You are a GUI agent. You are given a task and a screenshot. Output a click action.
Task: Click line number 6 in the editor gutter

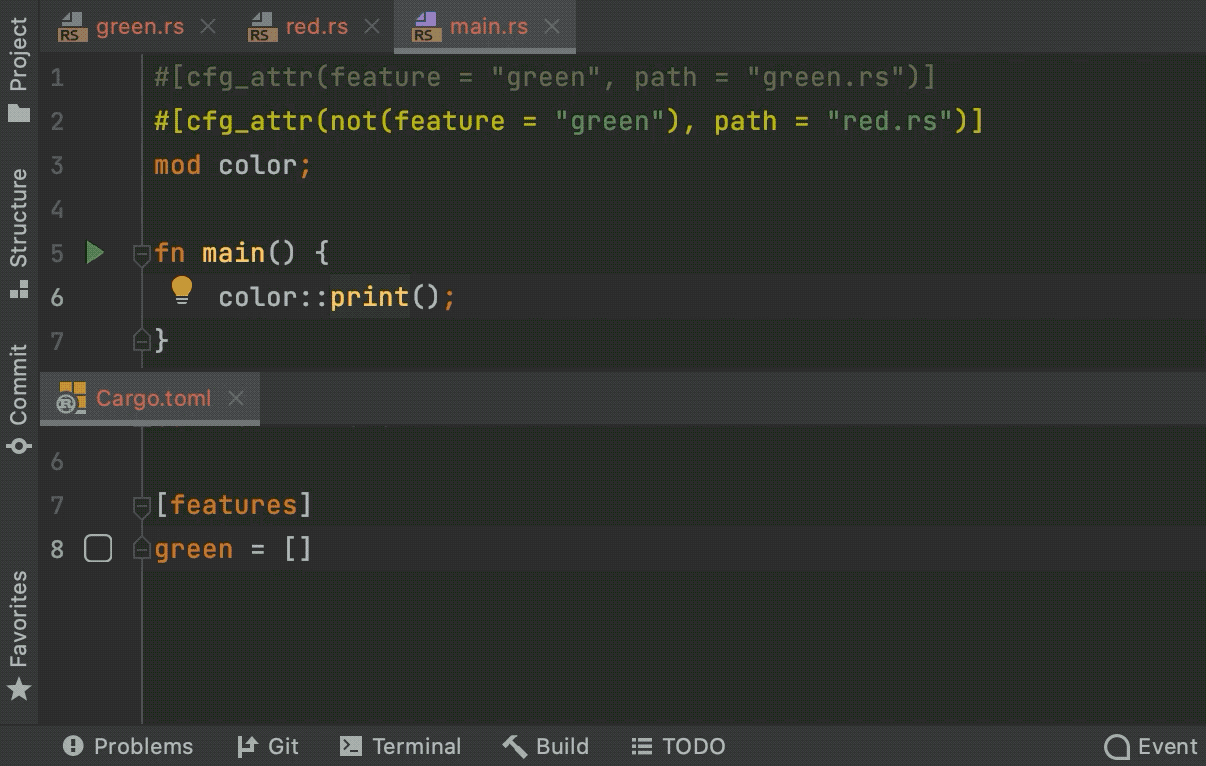click(57, 297)
